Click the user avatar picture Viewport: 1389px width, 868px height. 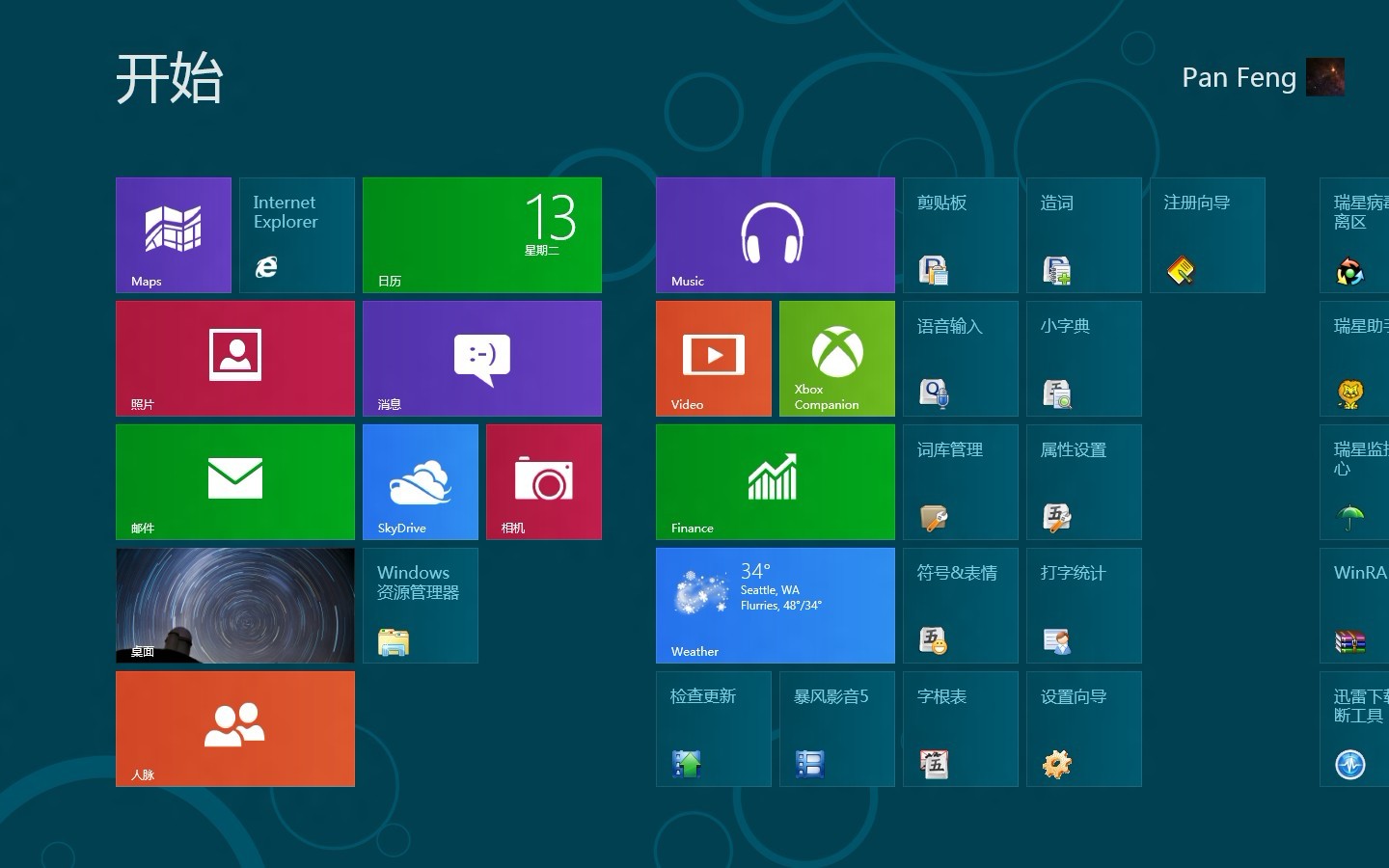[1325, 77]
